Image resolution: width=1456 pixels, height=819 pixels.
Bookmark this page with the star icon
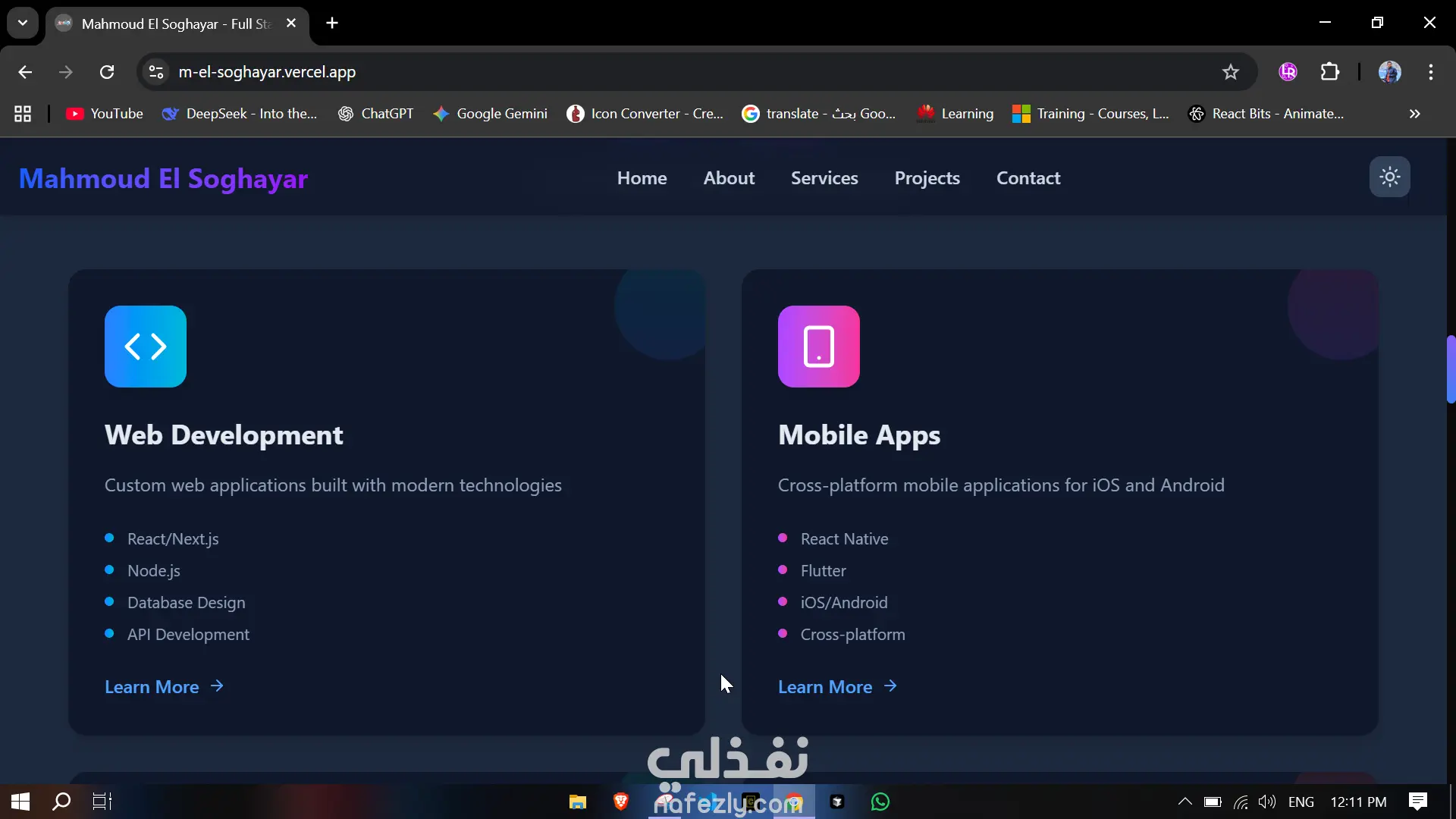[x=1230, y=72]
